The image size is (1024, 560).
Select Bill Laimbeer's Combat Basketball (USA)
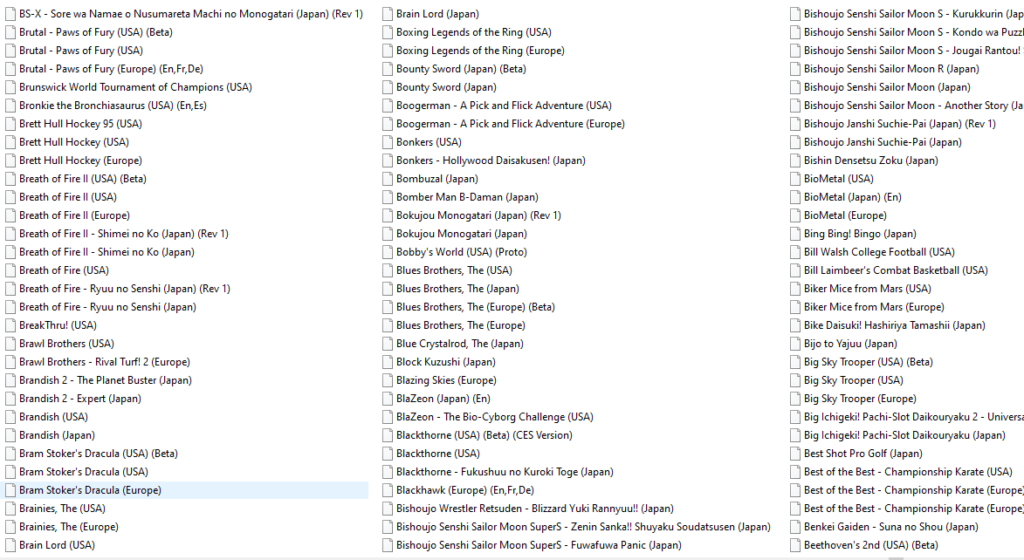[x=895, y=270]
